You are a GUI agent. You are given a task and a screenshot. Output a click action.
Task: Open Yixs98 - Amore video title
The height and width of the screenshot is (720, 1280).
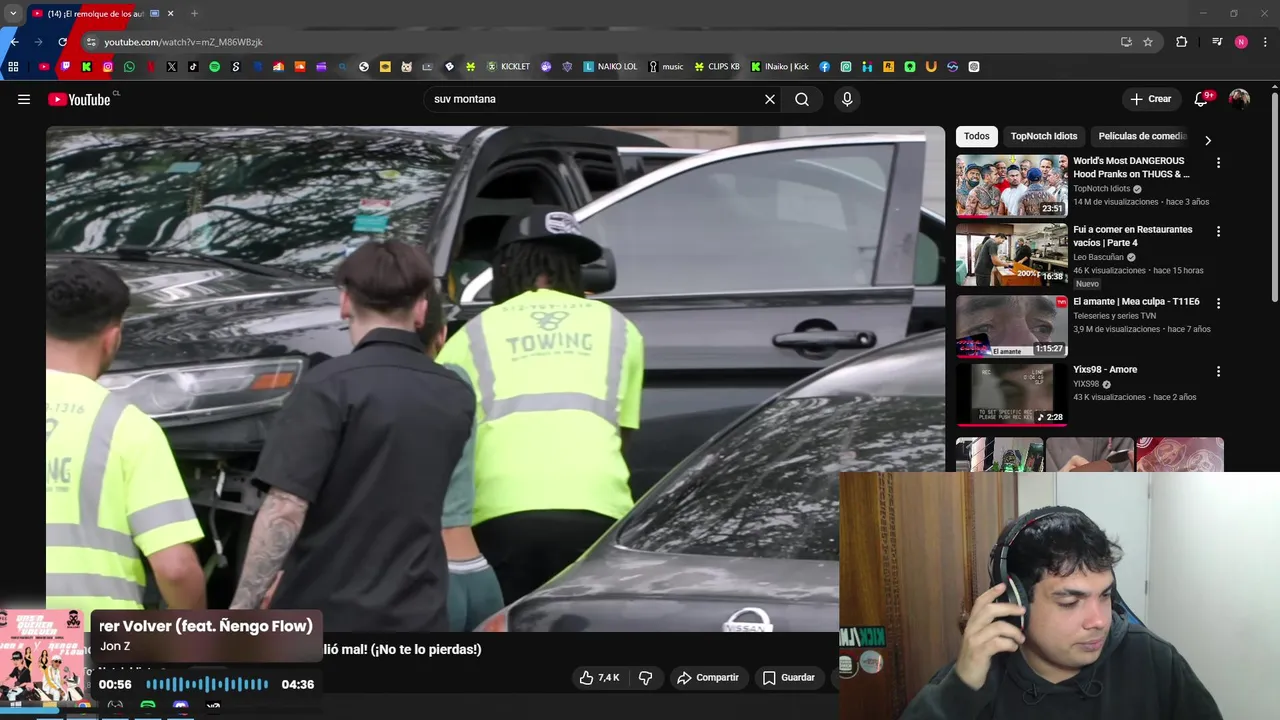click(x=1105, y=370)
